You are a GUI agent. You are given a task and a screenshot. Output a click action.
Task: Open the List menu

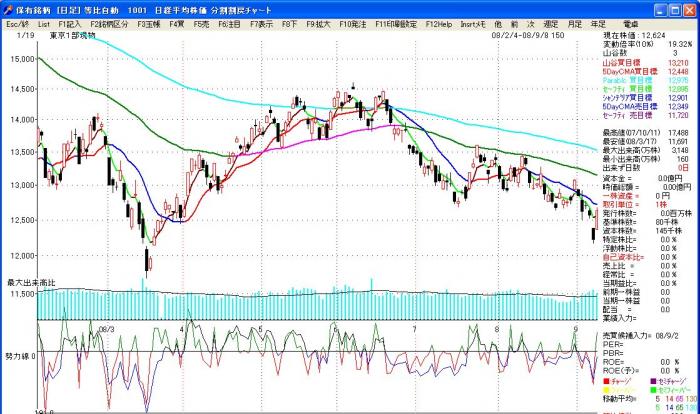tap(44, 25)
